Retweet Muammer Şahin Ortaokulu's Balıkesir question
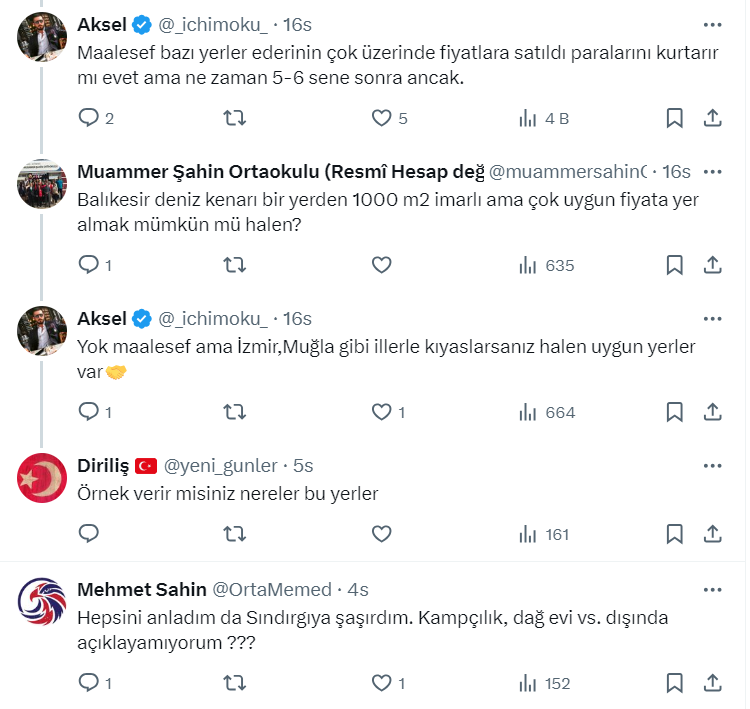This screenshot has width=750, height=709. point(234,265)
